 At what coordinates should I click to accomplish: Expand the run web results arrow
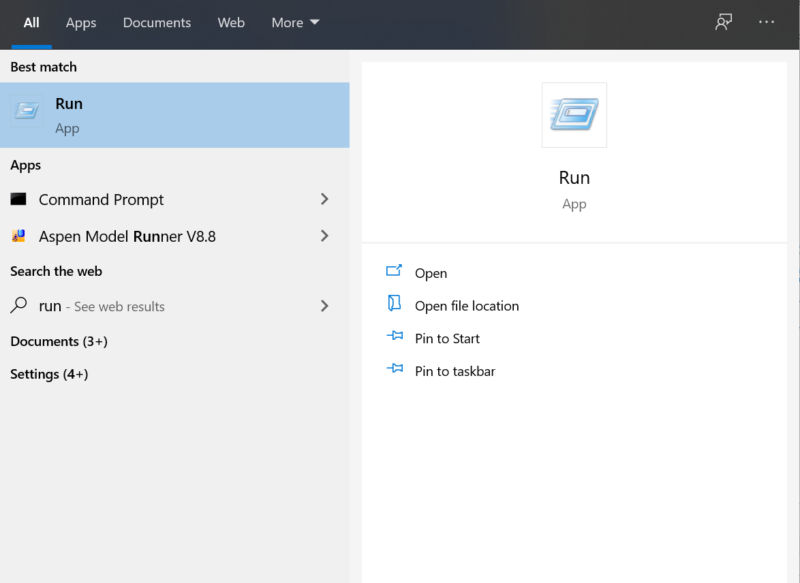(324, 306)
